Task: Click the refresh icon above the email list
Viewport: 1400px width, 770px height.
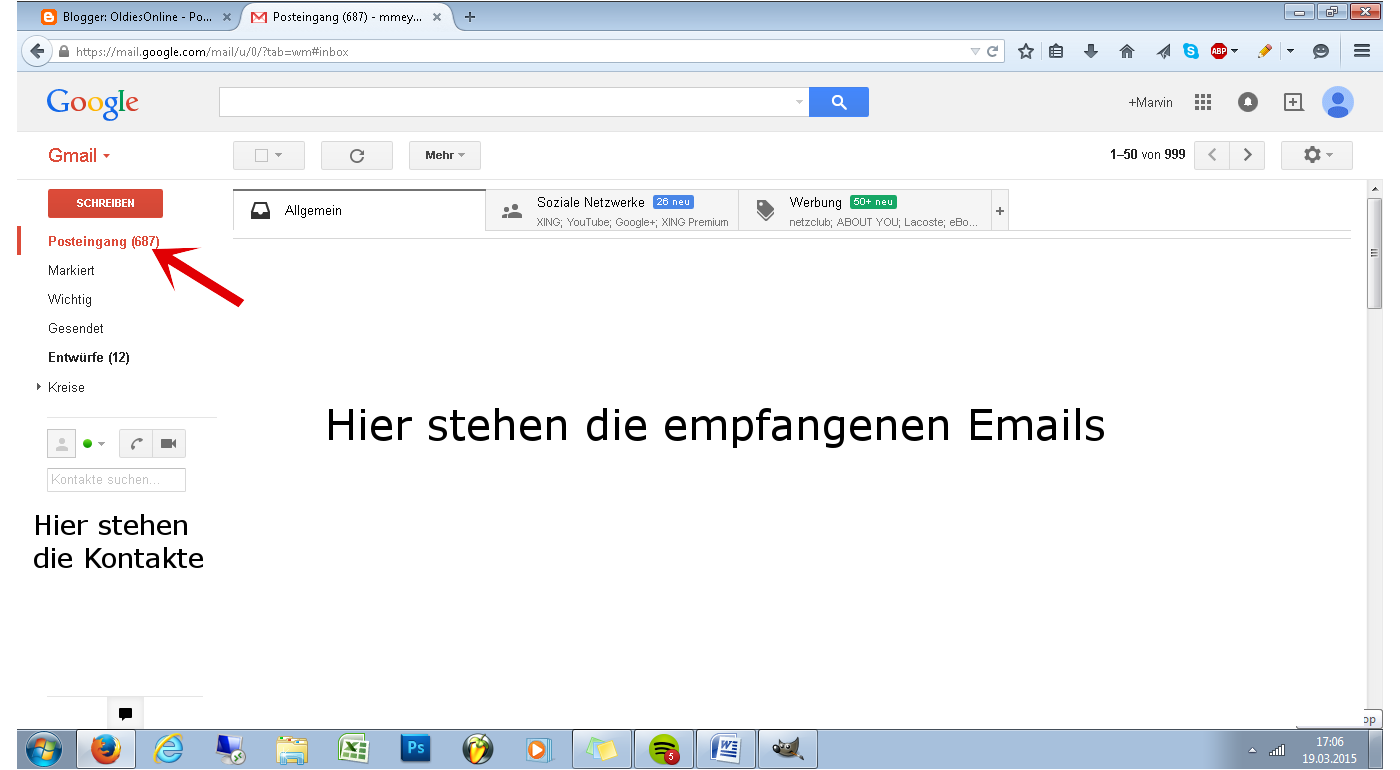Action: click(x=357, y=155)
